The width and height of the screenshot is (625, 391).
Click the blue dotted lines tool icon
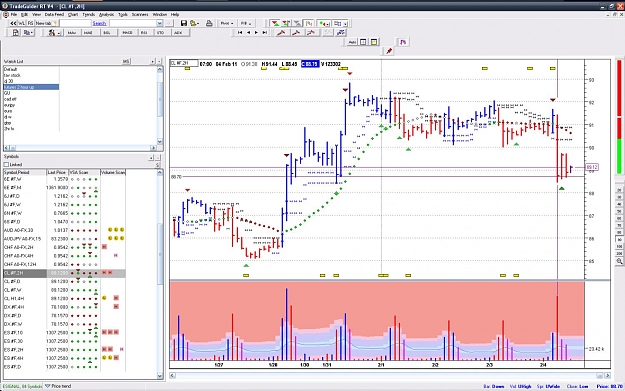tap(340, 33)
